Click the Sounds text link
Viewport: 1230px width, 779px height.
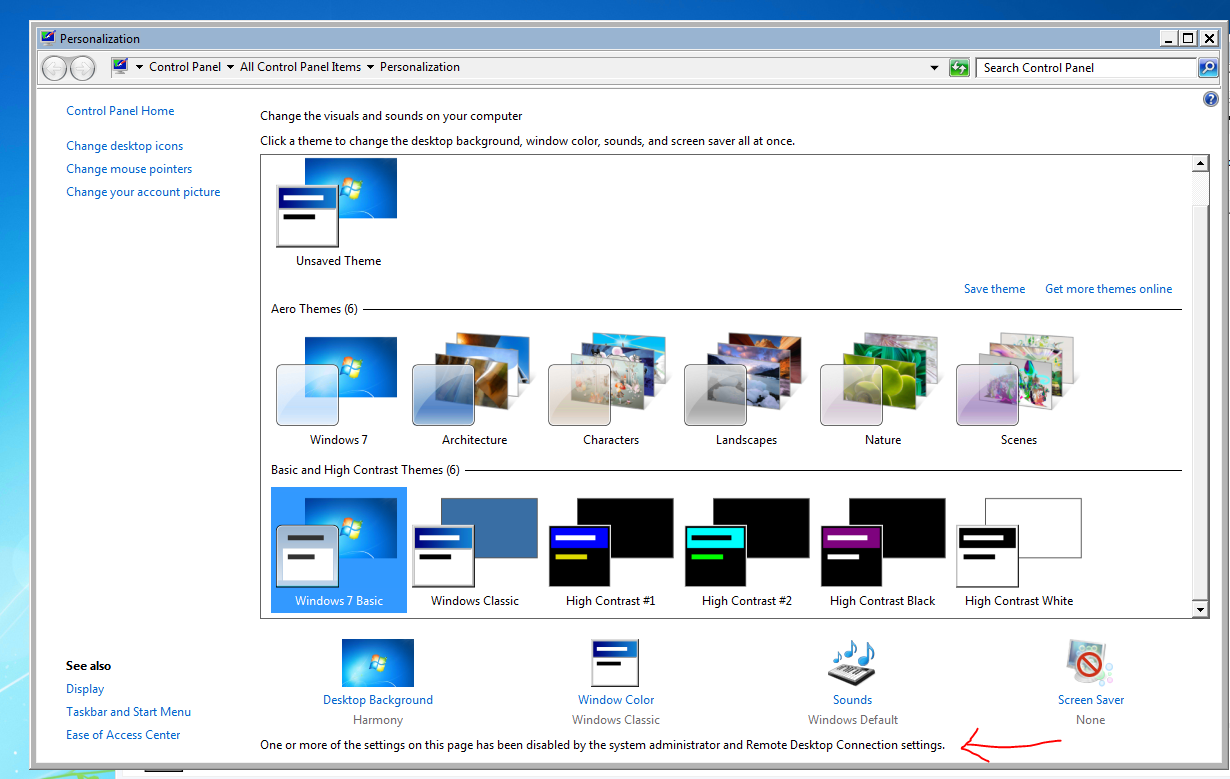click(x=852, y=700)
